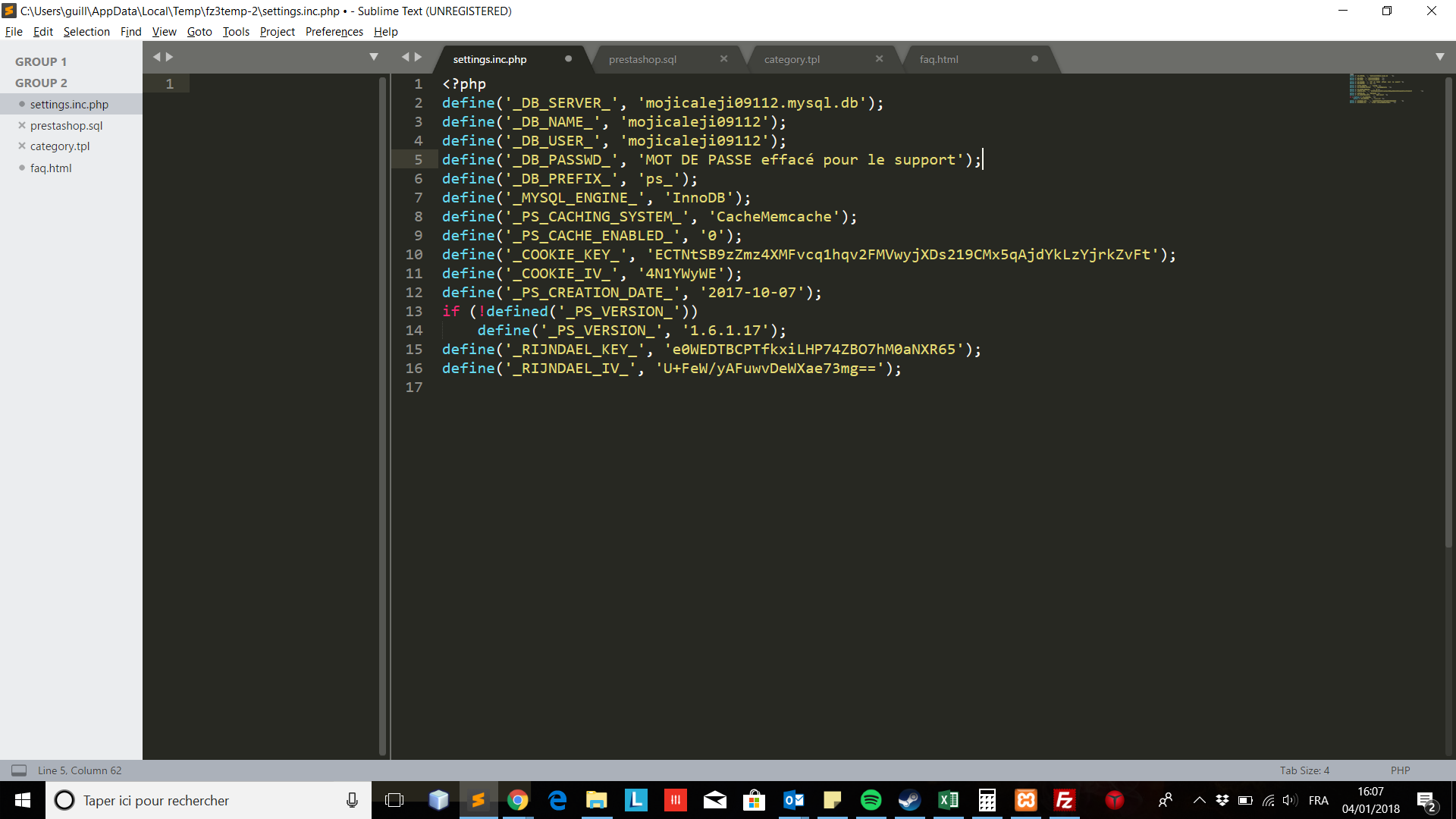Click the unsaved indicator on settings.inc.php tab
Image resolution: width=1456 pixels, height=819 pixels.
tap(568, 58)
